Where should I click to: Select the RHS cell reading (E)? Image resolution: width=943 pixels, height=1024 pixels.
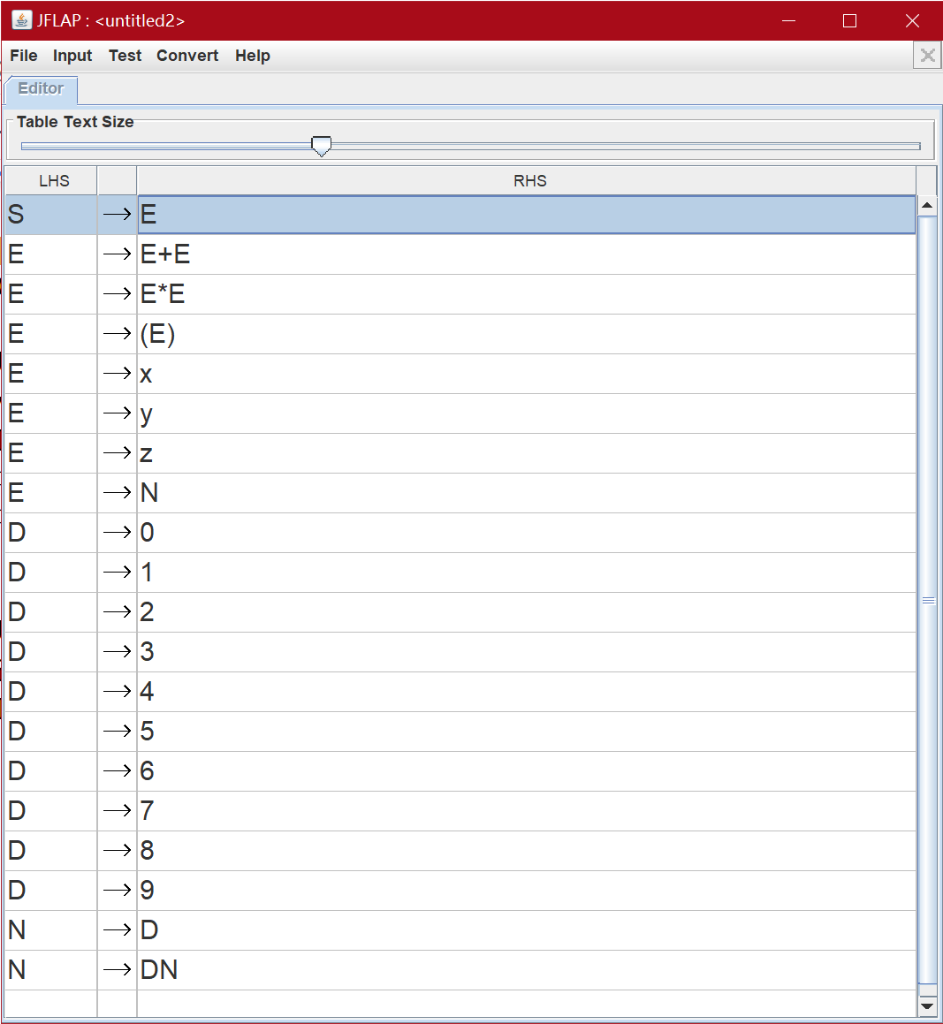[526, 334]
